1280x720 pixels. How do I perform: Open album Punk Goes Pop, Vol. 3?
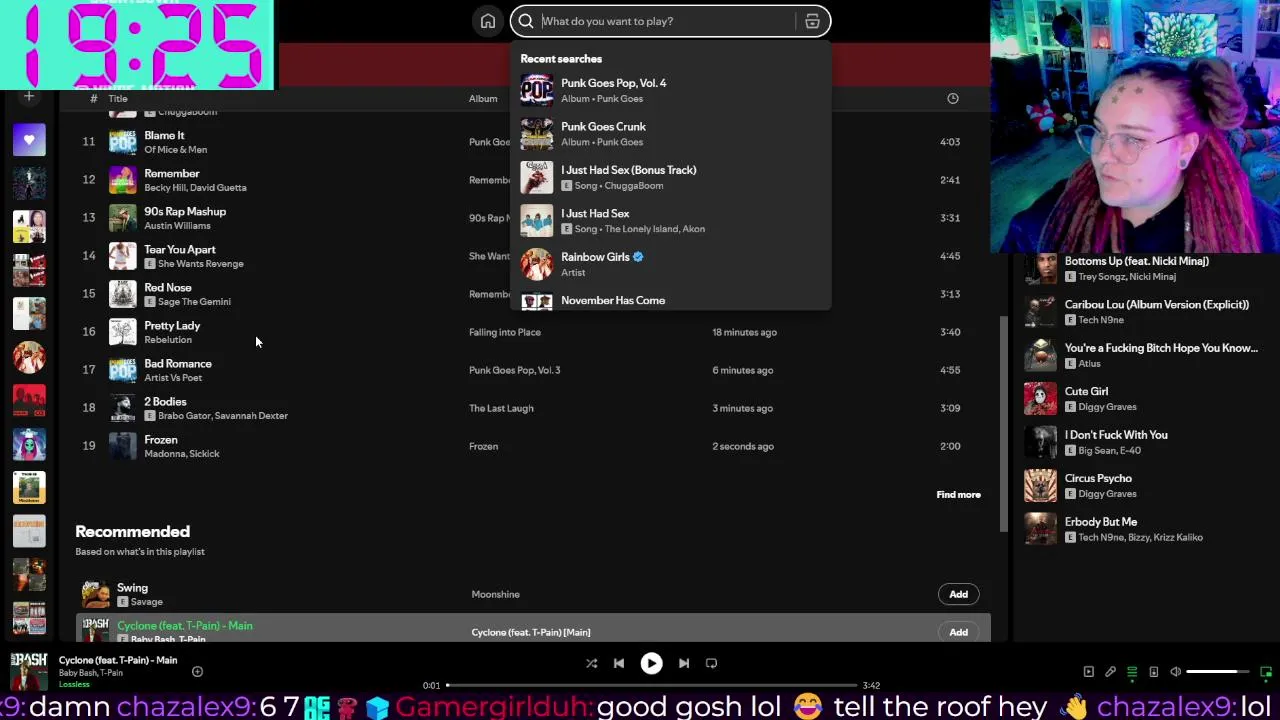(x=515, y=370)
